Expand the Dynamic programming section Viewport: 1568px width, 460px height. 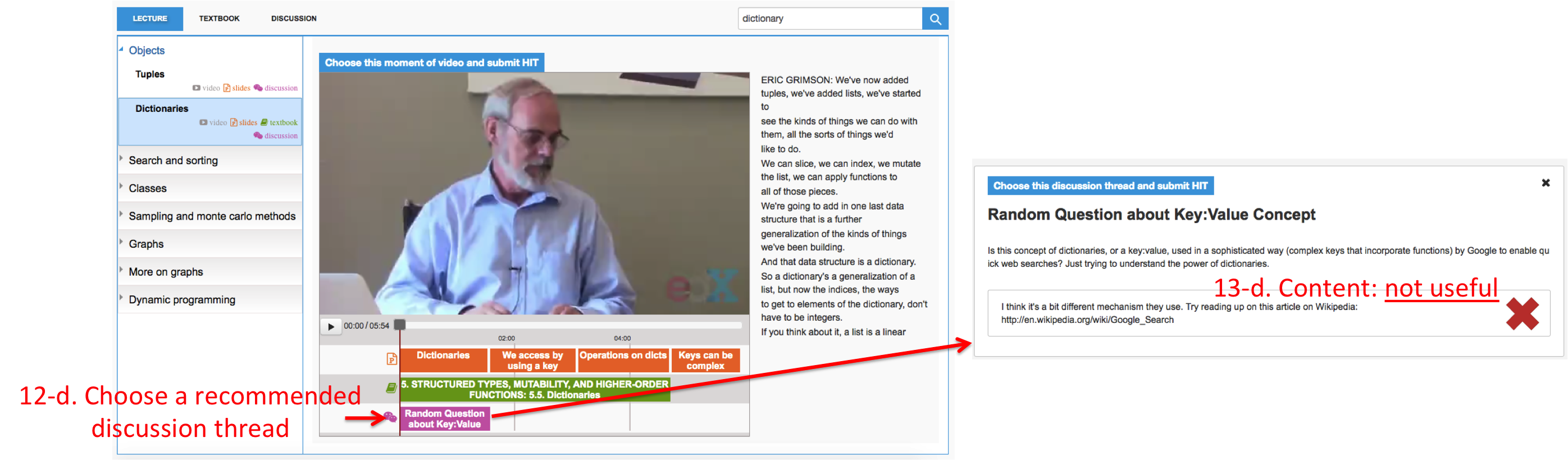pos(181,300)
